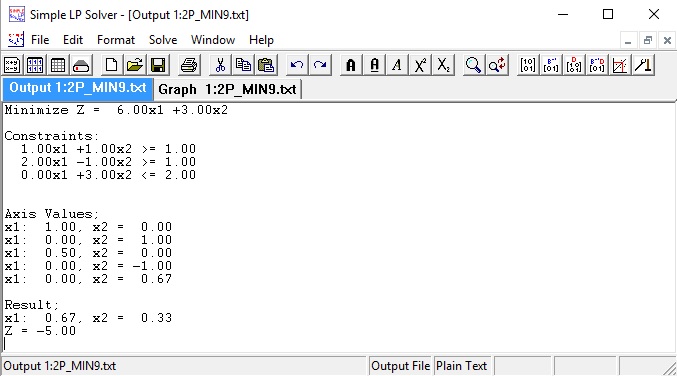
Task: Print the output with printer icon
Action: (x=189, y=65)
